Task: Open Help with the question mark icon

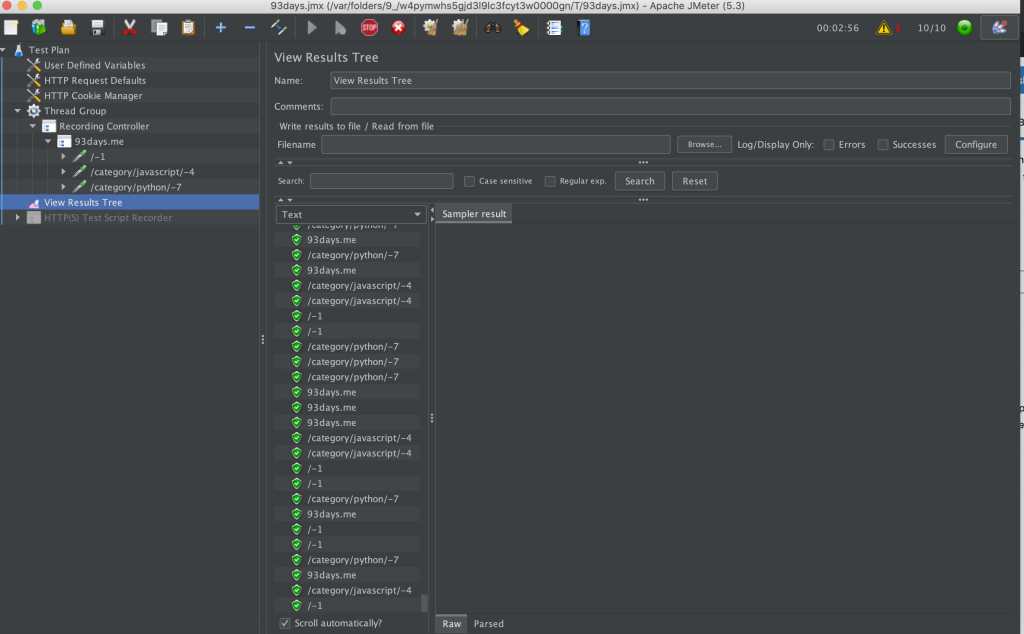Action: [584, 27]
